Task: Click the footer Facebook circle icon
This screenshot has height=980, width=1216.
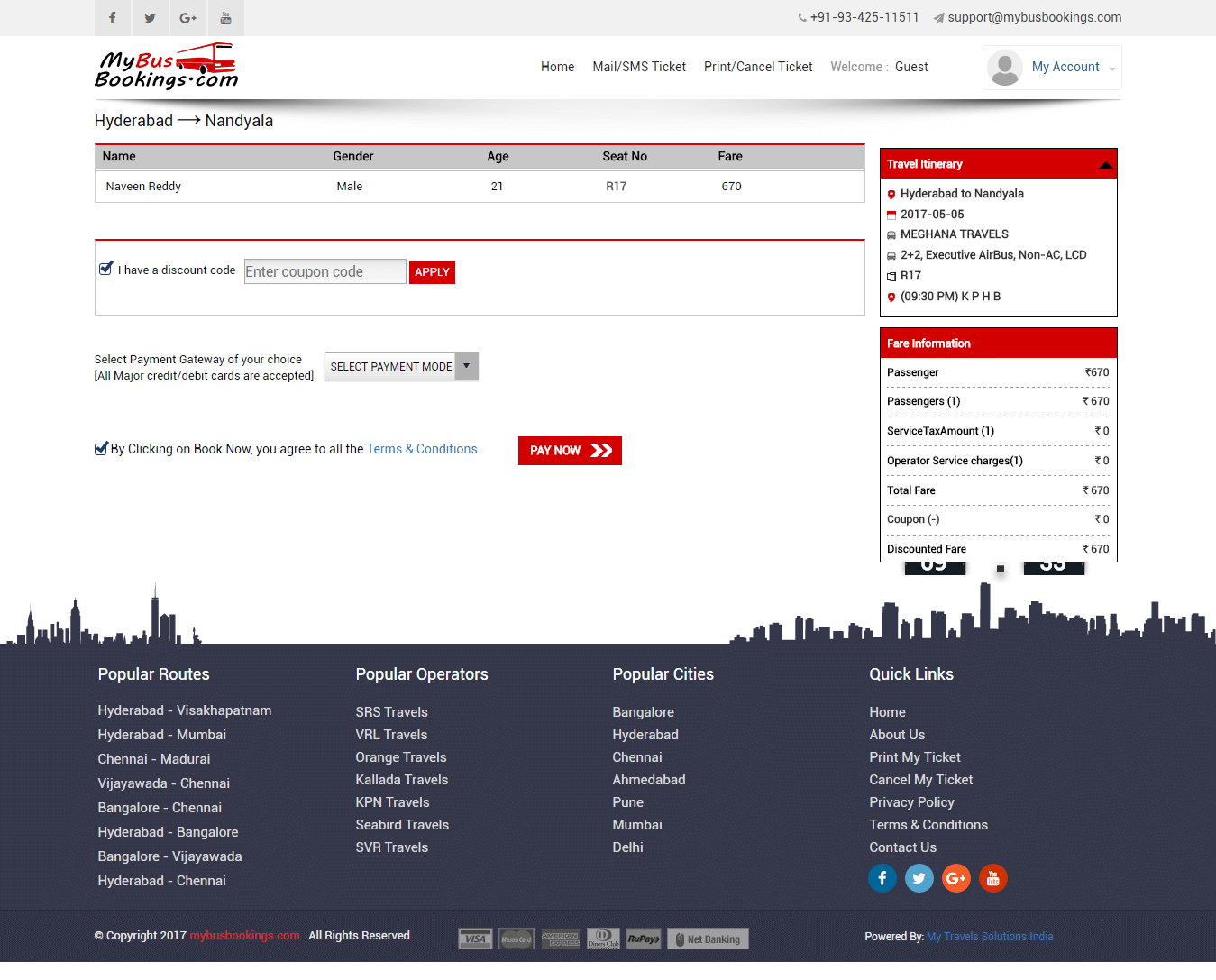Action: [x=882, y=878]
